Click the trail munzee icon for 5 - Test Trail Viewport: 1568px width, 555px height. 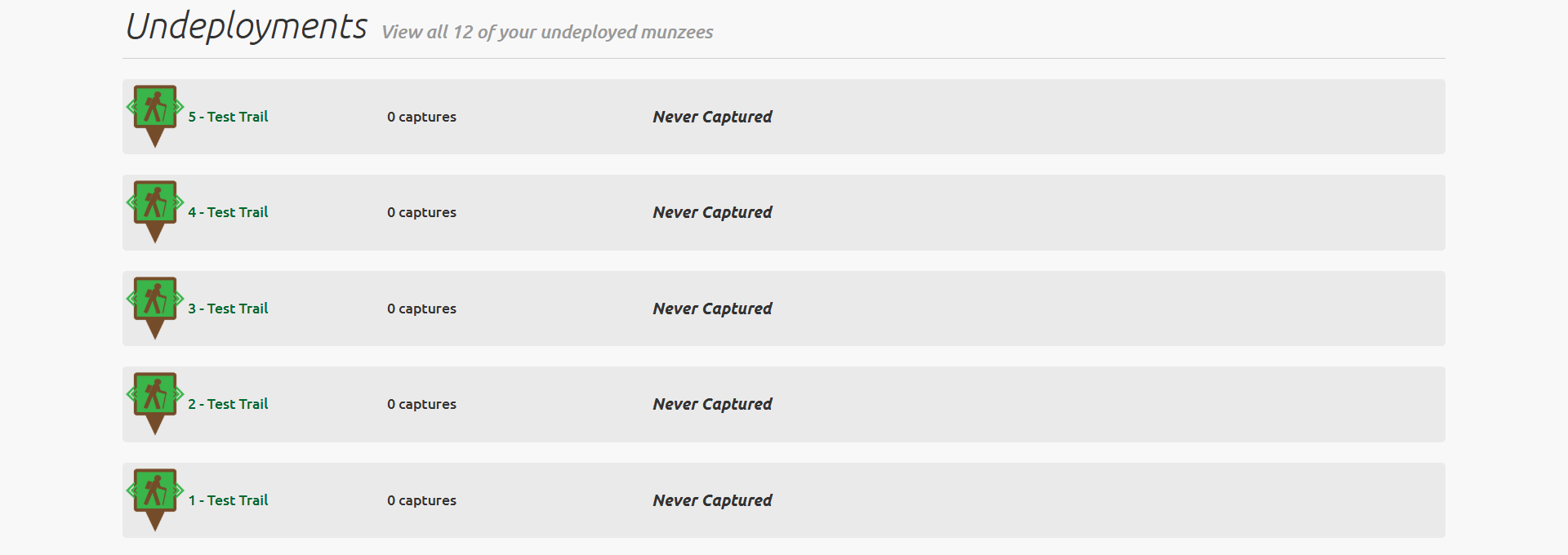pyautogui.click(x=155, y=112)
